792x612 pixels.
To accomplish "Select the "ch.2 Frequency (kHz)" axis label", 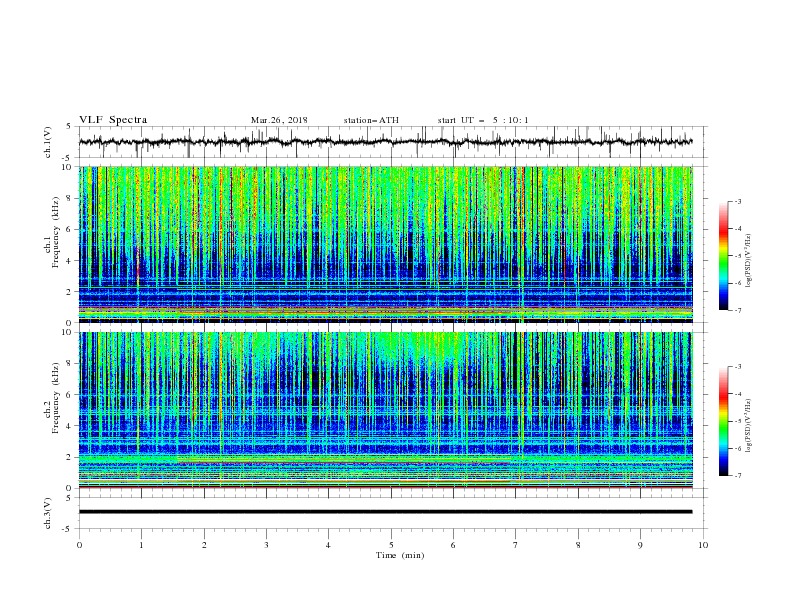I will pos(51,409).
